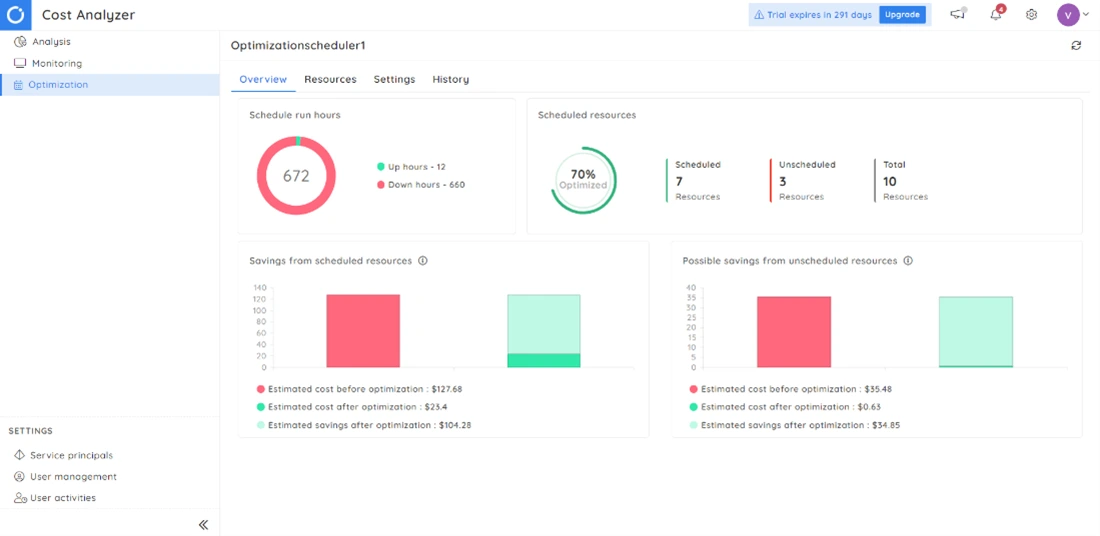The width and height of the screenshot is (1100, 536).
Task: Open the settings gear icon
Action: pyautogui.click(x=1031, y=15)
